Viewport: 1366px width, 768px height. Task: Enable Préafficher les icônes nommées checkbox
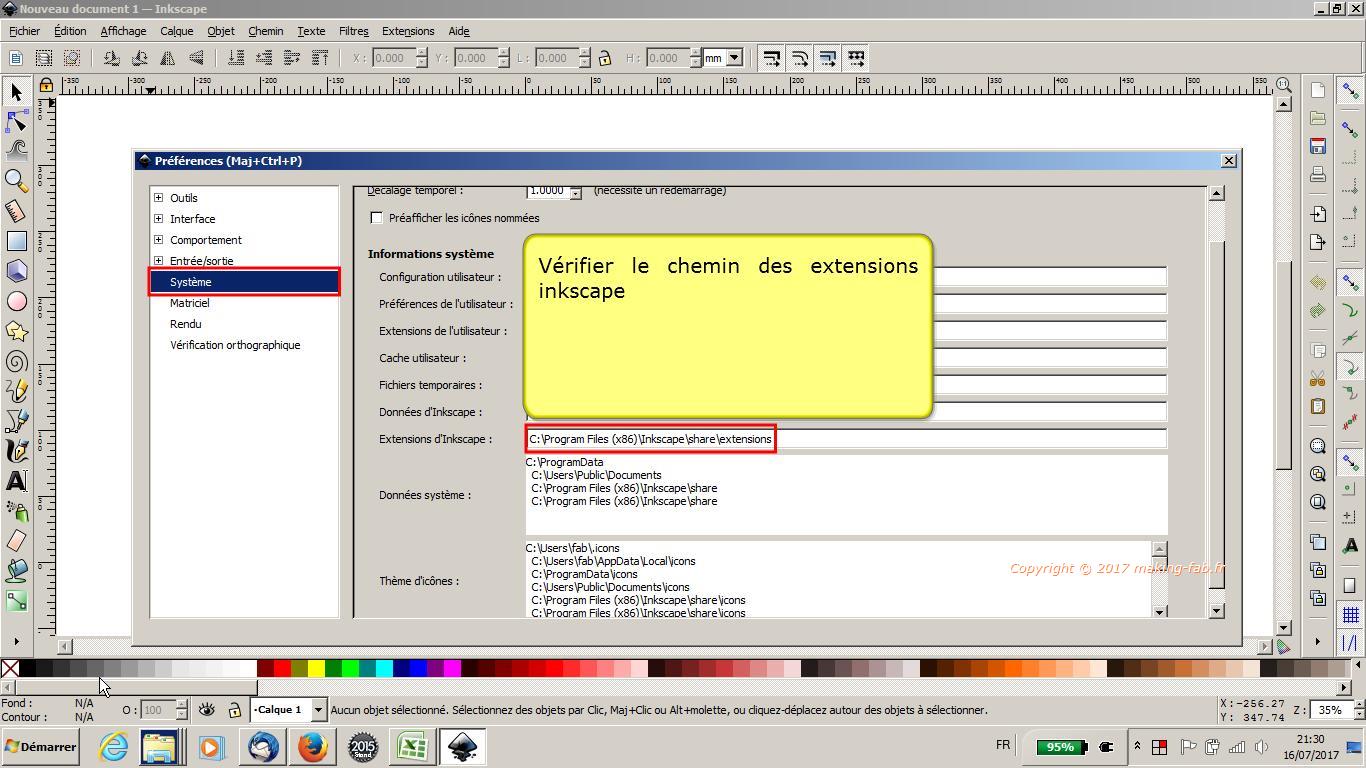pyautogui.click(x=377, y=218)
